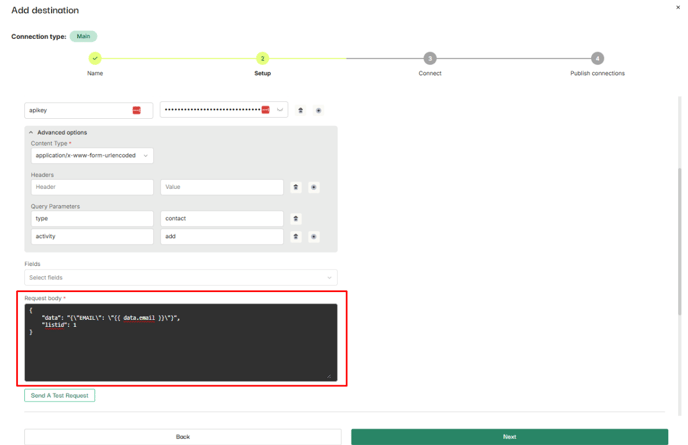Click the 'contact' query value field
Image resolution: width=688 pixels, height=445 pixels.
(x=222, y=219)
